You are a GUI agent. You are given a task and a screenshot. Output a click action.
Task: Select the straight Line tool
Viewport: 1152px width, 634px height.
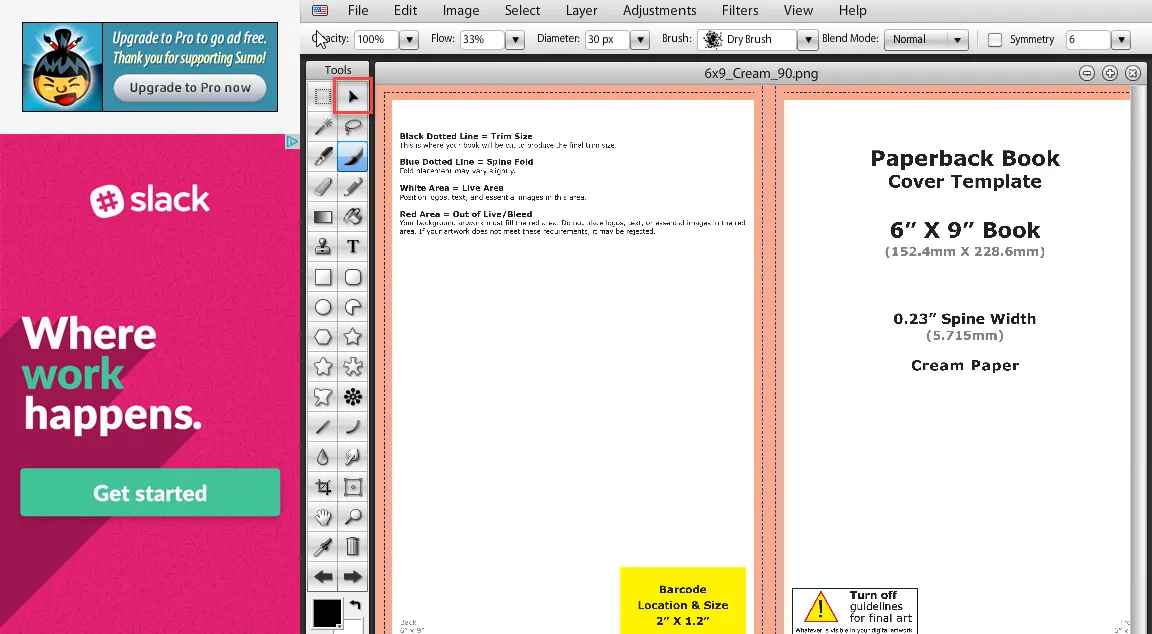(x=323, y=427)
